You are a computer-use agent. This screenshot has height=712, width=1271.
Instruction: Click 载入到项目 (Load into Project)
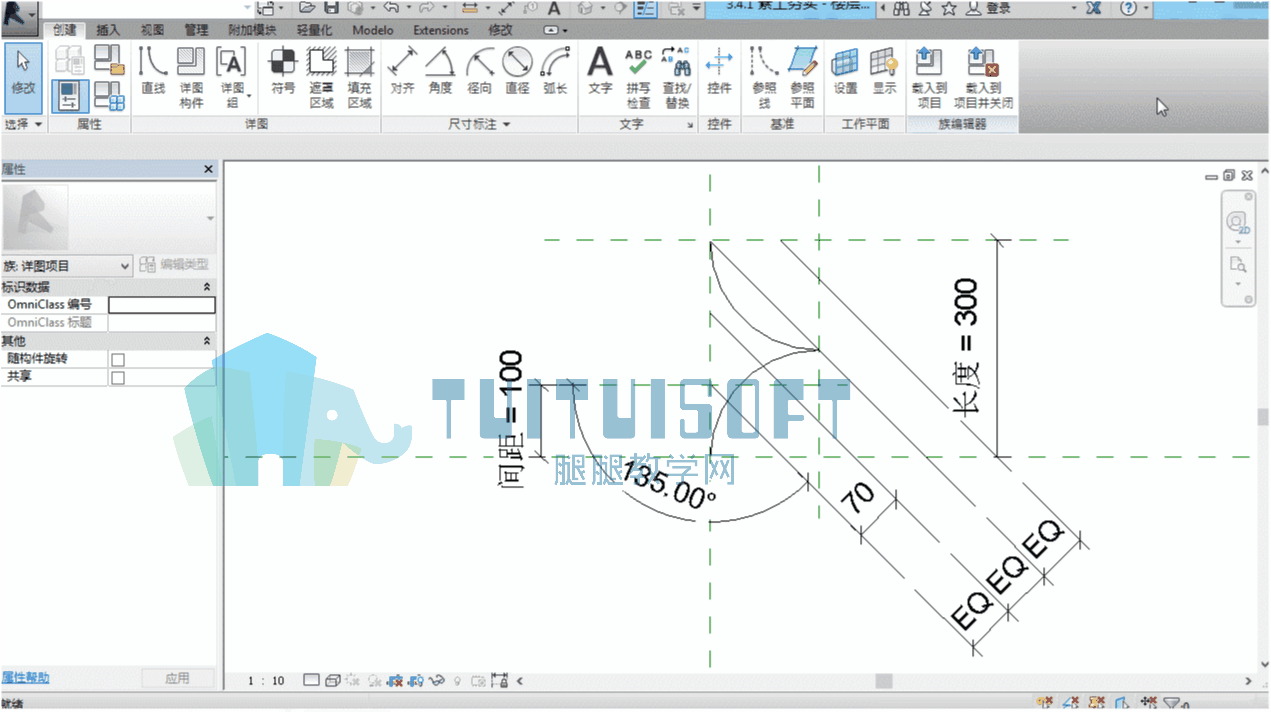click(x=929, y=77)
